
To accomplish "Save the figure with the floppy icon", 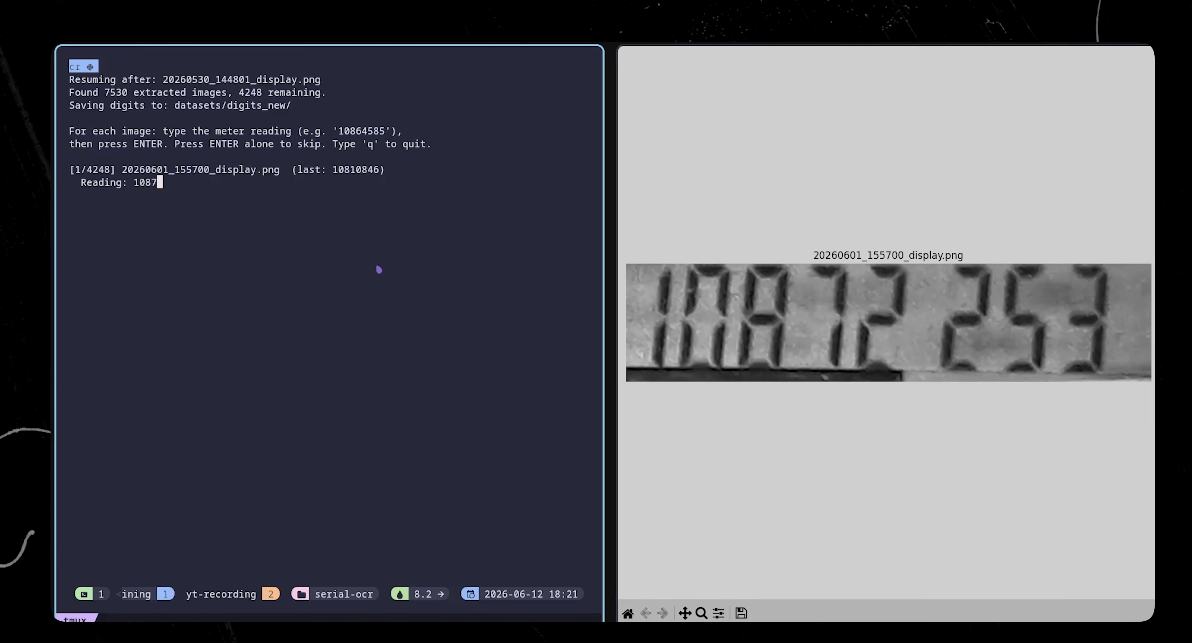I will coord(741,613).
